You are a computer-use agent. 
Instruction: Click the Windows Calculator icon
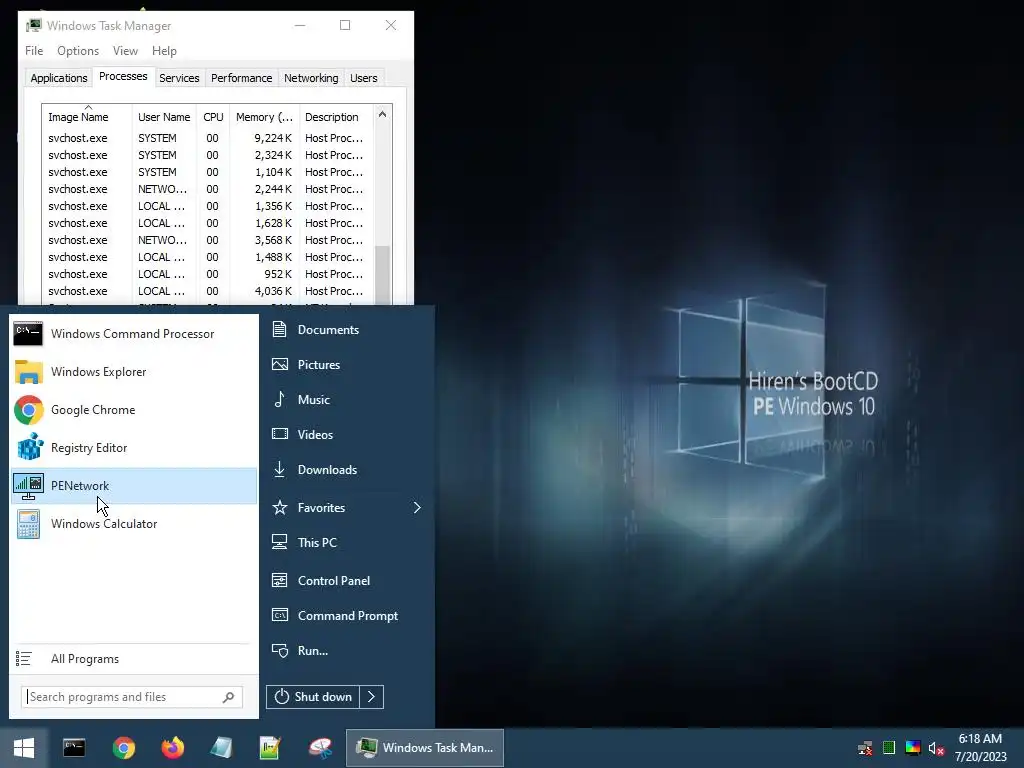tap(28, 524)
